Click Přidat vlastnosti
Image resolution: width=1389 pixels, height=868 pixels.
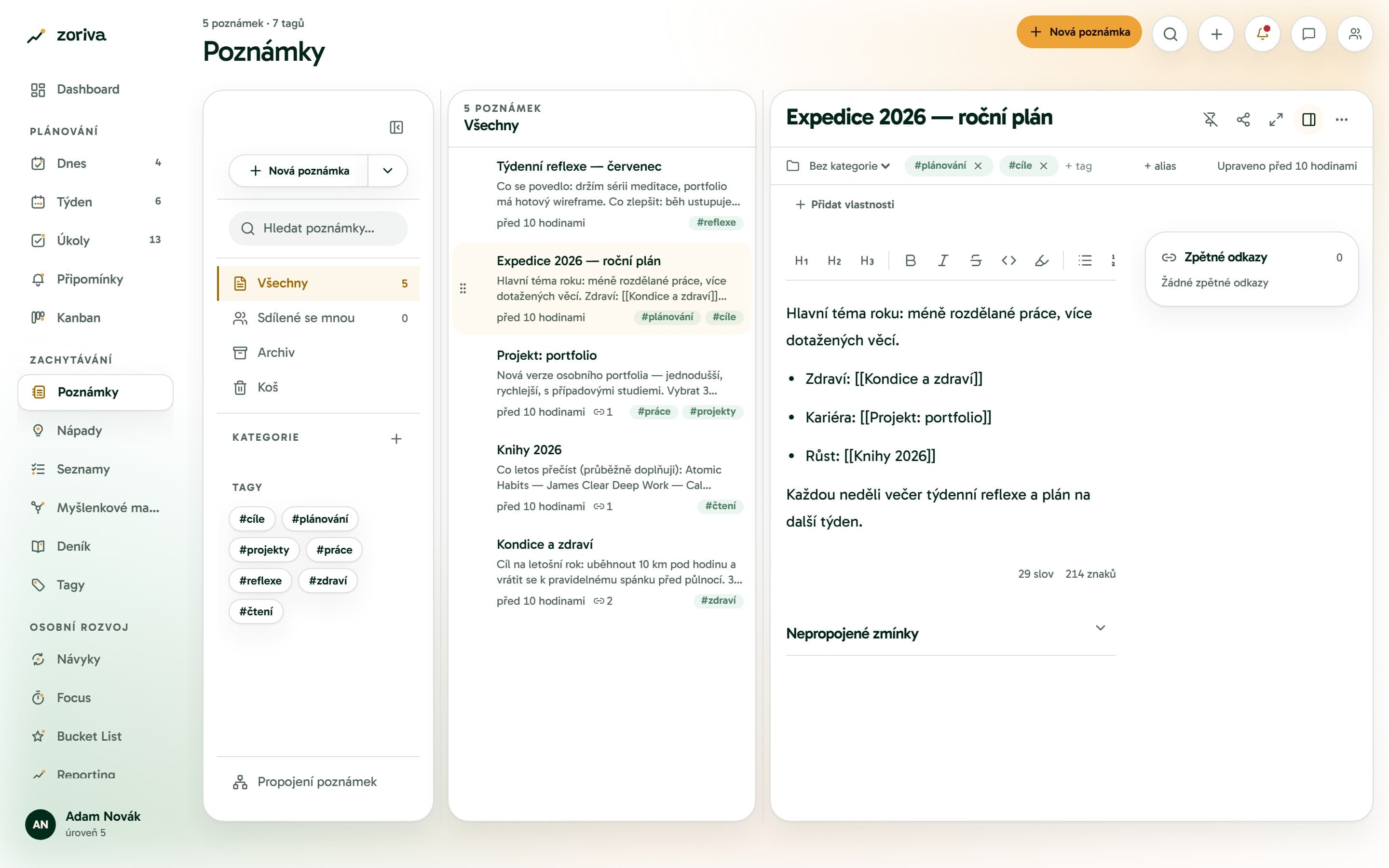(x=844, y=205)
